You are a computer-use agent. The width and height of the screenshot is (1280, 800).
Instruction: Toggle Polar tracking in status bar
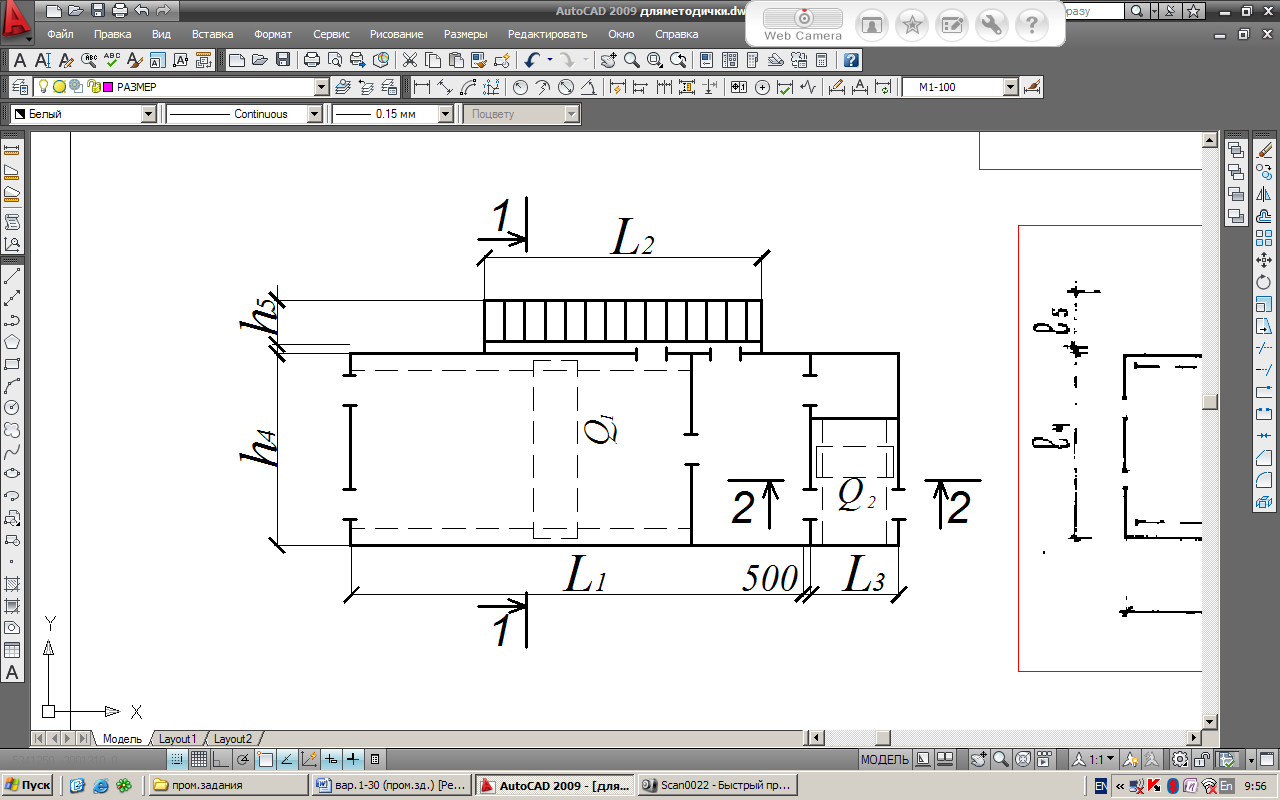(243, 759)
